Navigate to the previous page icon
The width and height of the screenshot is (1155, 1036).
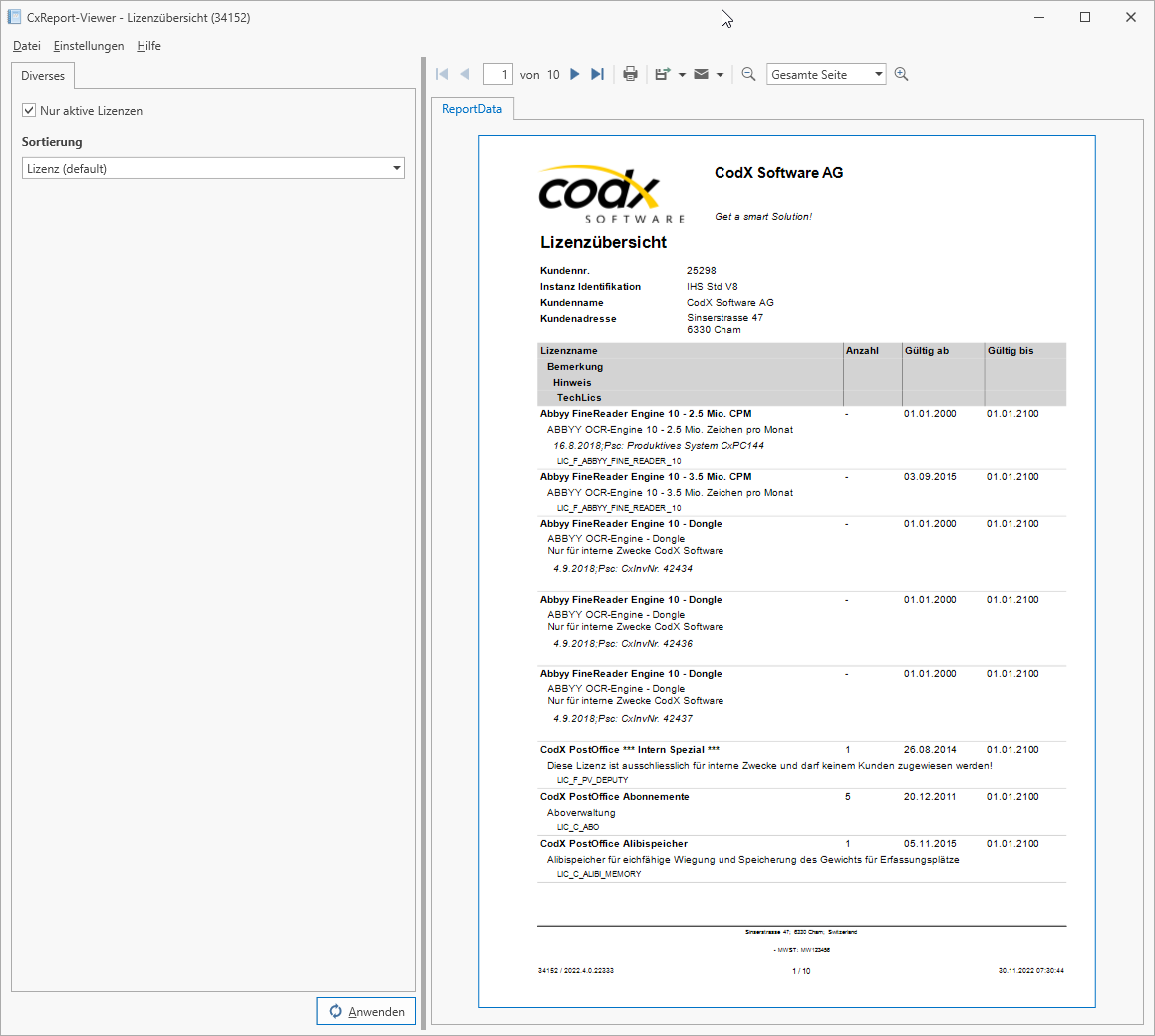tap(465, 73)
